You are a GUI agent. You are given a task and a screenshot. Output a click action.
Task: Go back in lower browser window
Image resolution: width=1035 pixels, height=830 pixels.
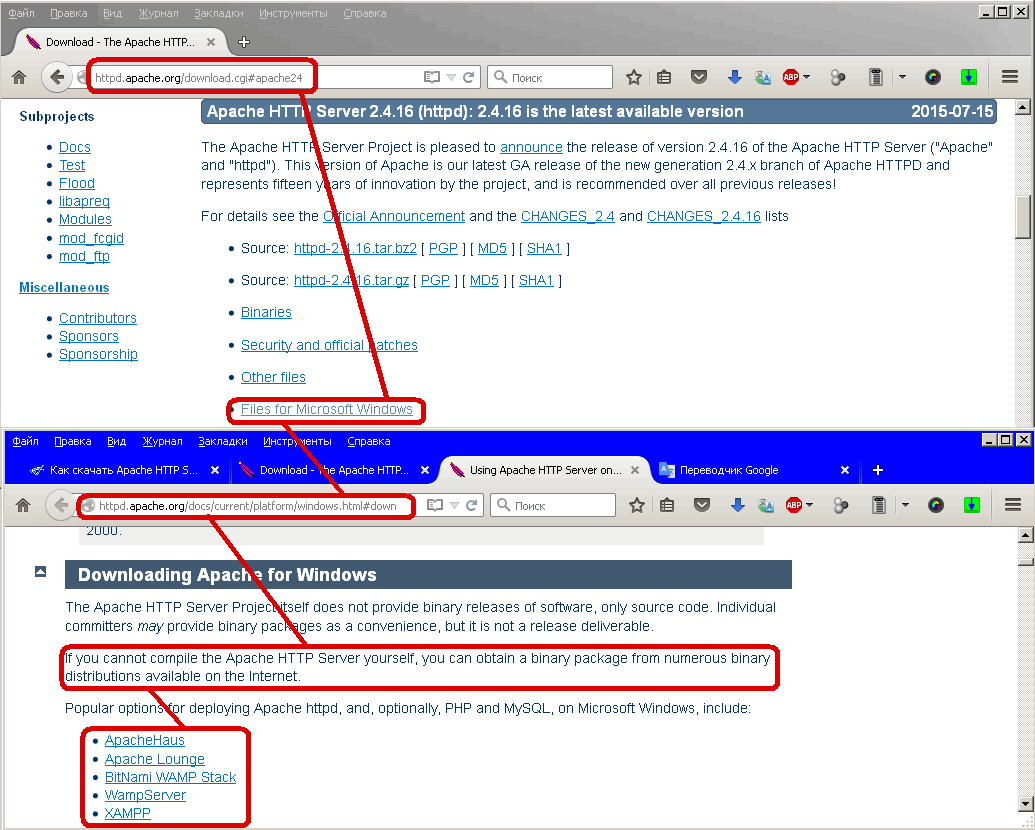pos(60,506)
